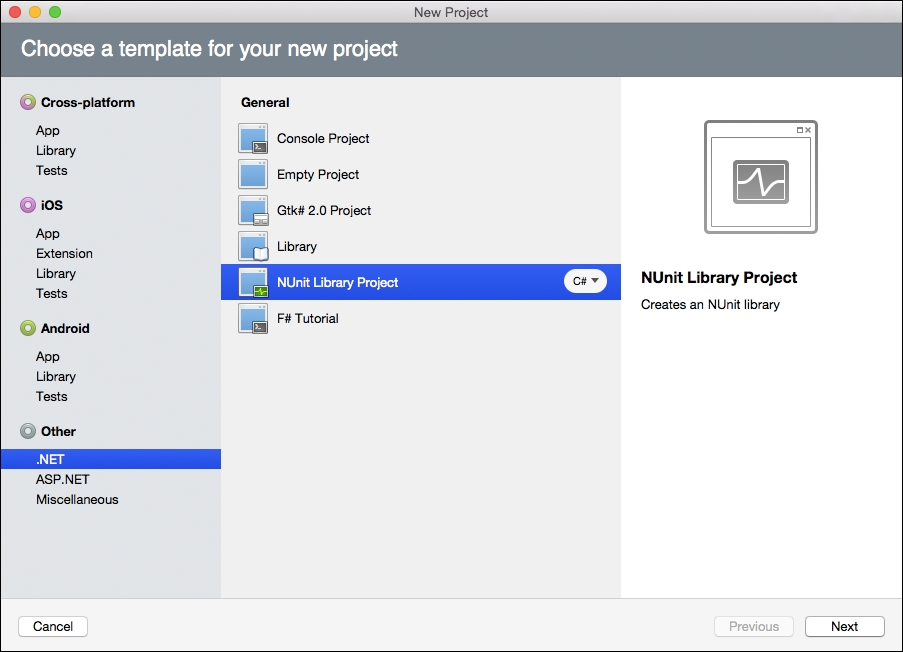Select the Miscellaneous category
Viewport: 903px width, 652px height.
click(x=77, y=499)
